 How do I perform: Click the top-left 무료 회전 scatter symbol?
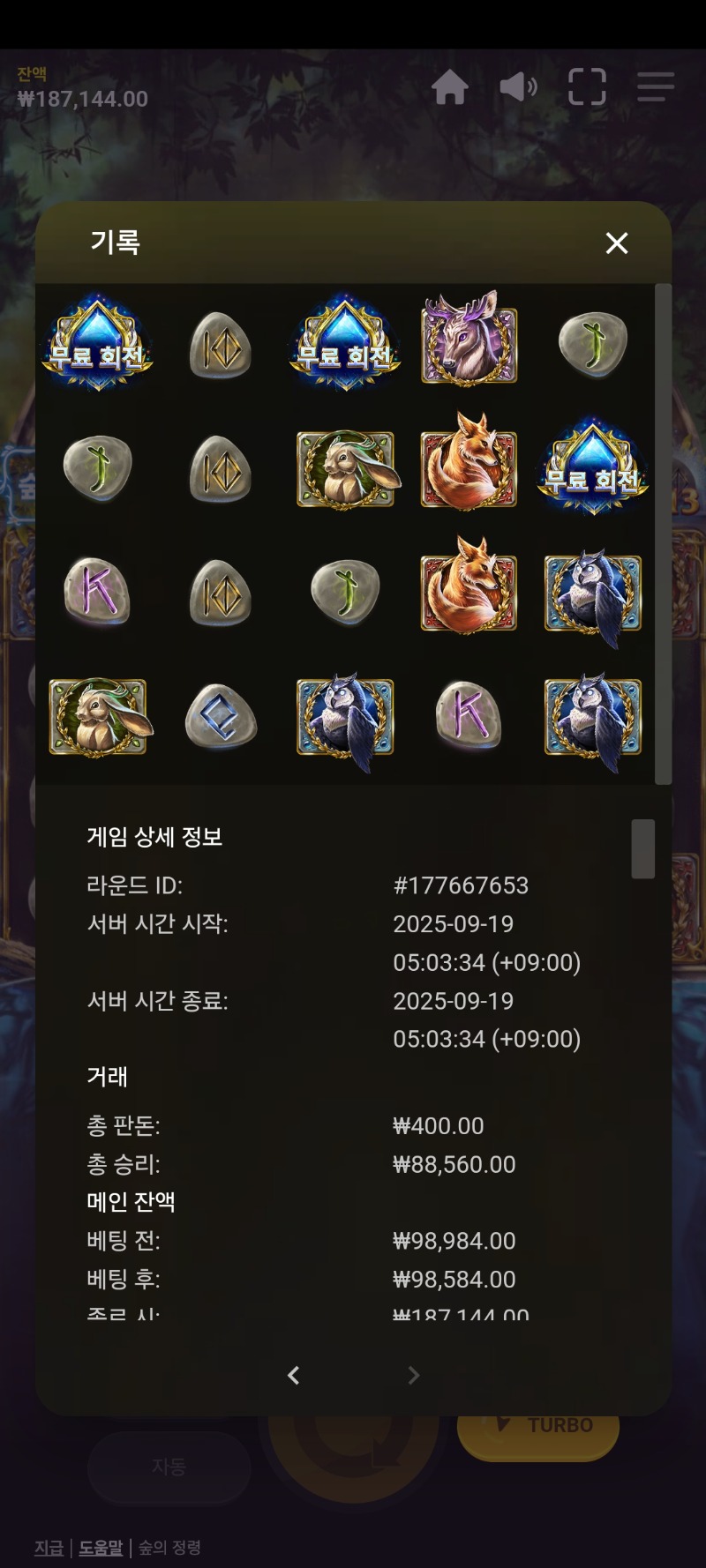pyautogui.click(x=97, y=344)
